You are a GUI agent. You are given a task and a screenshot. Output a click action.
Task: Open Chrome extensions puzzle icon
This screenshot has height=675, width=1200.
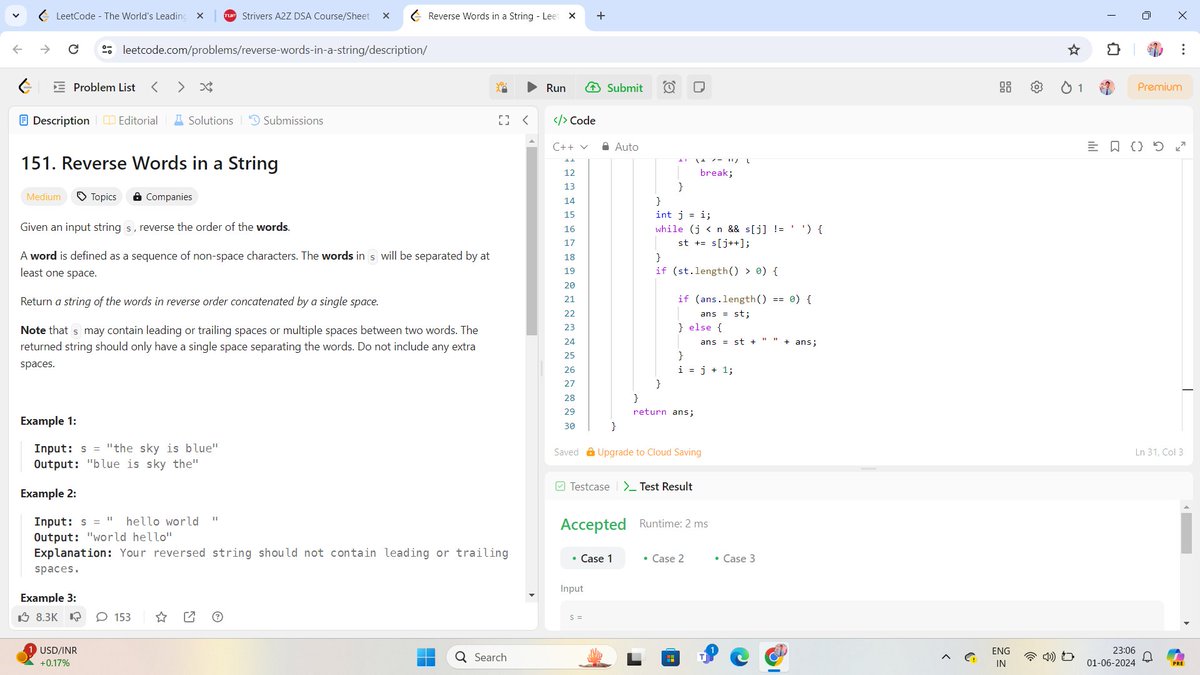click(1116, 50)
